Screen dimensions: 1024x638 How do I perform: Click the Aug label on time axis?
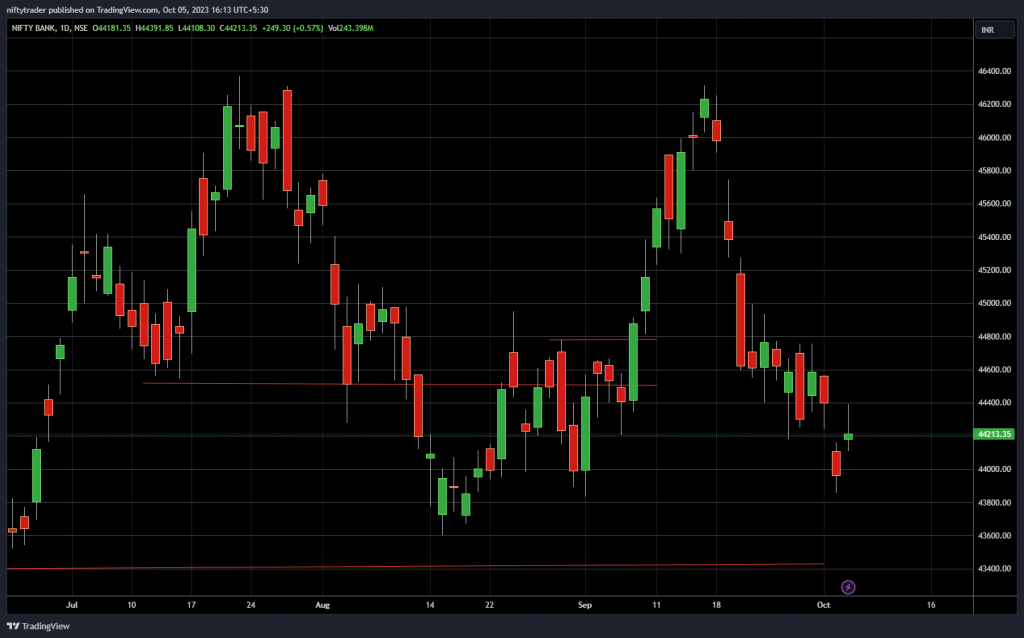(x=323, y=605)
